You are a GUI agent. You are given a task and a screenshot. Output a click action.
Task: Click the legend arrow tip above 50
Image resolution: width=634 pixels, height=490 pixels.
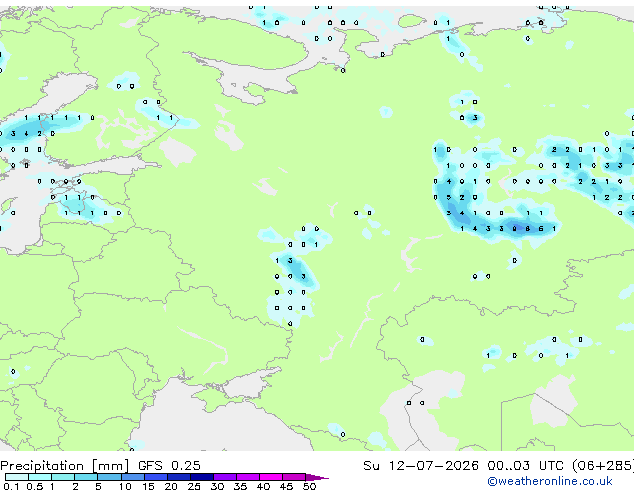point(317,477)
